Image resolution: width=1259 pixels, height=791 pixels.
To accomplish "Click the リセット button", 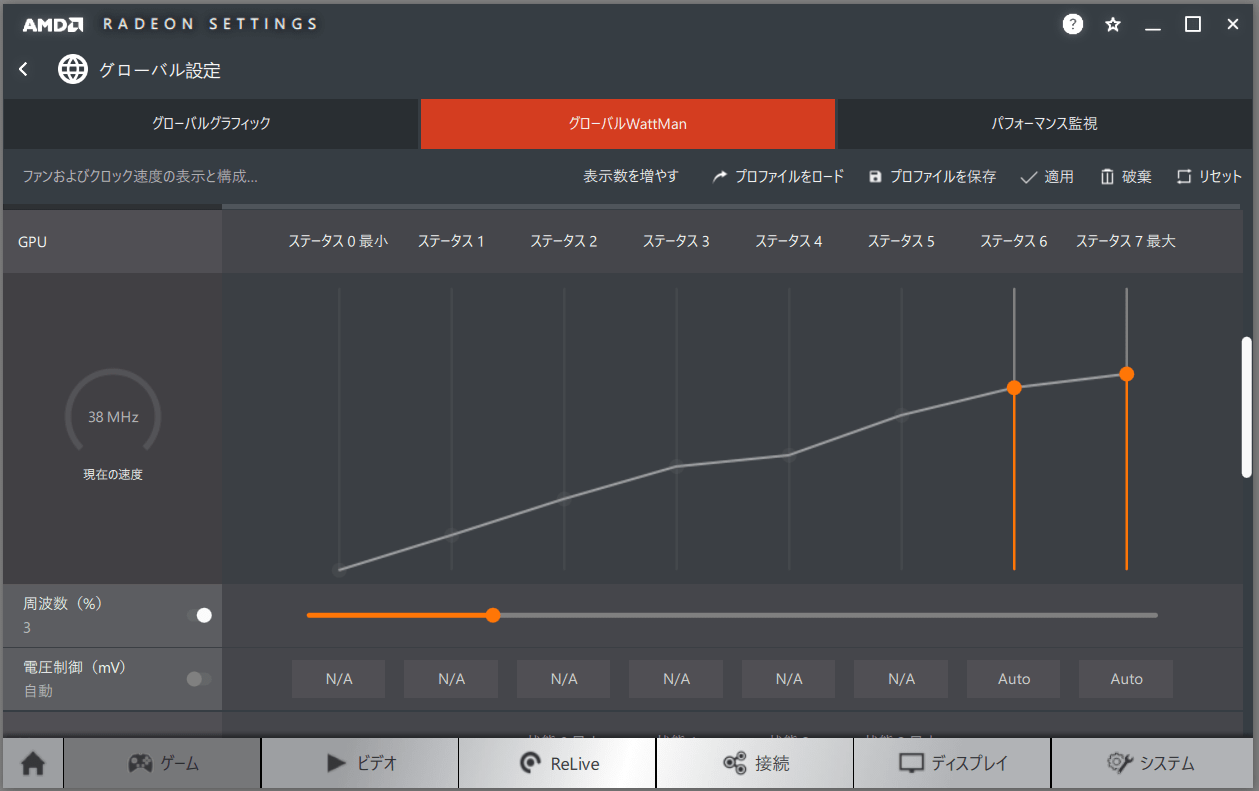I will pos(1209,176).
